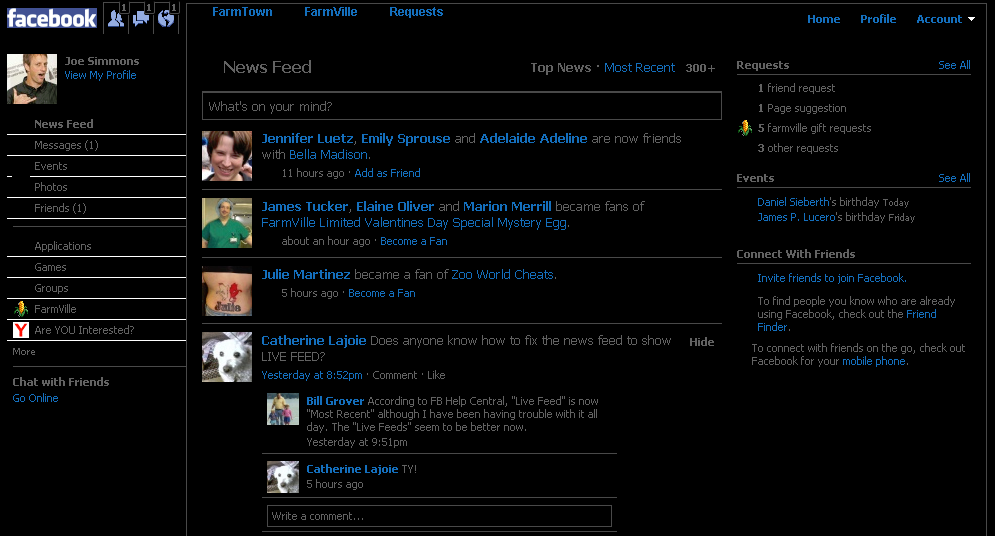995x536 pixels.
Task: Open Groups in sidebar
Action: (51, 288)
